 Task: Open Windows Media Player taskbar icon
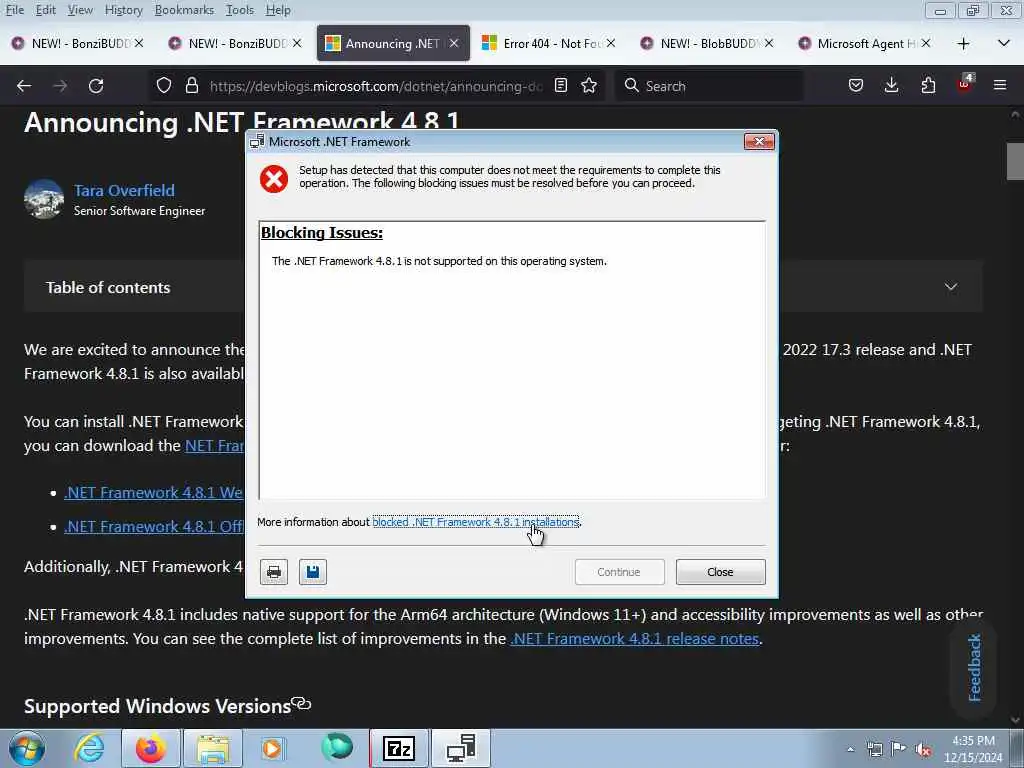(x=272, y=748)
